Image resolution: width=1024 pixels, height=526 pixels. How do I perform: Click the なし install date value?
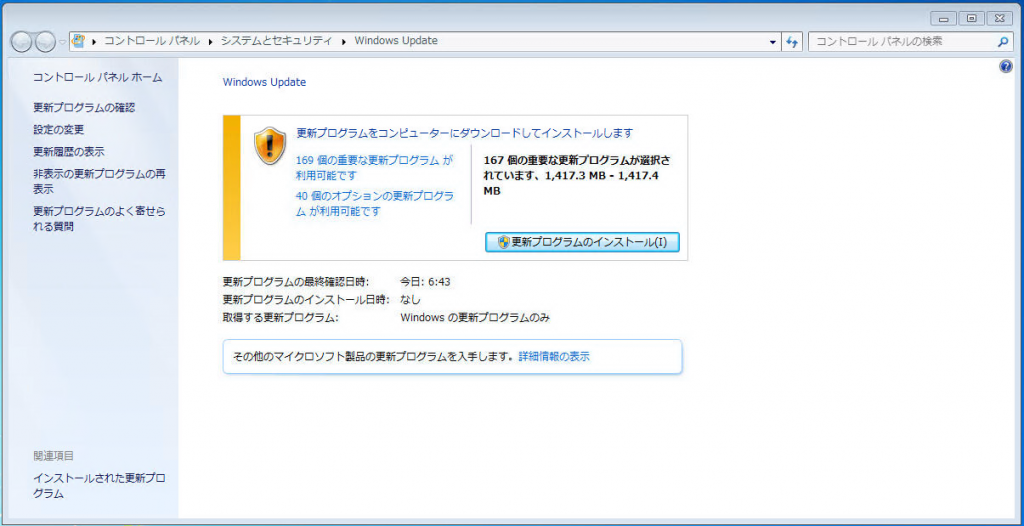click(x=410, y=300)
